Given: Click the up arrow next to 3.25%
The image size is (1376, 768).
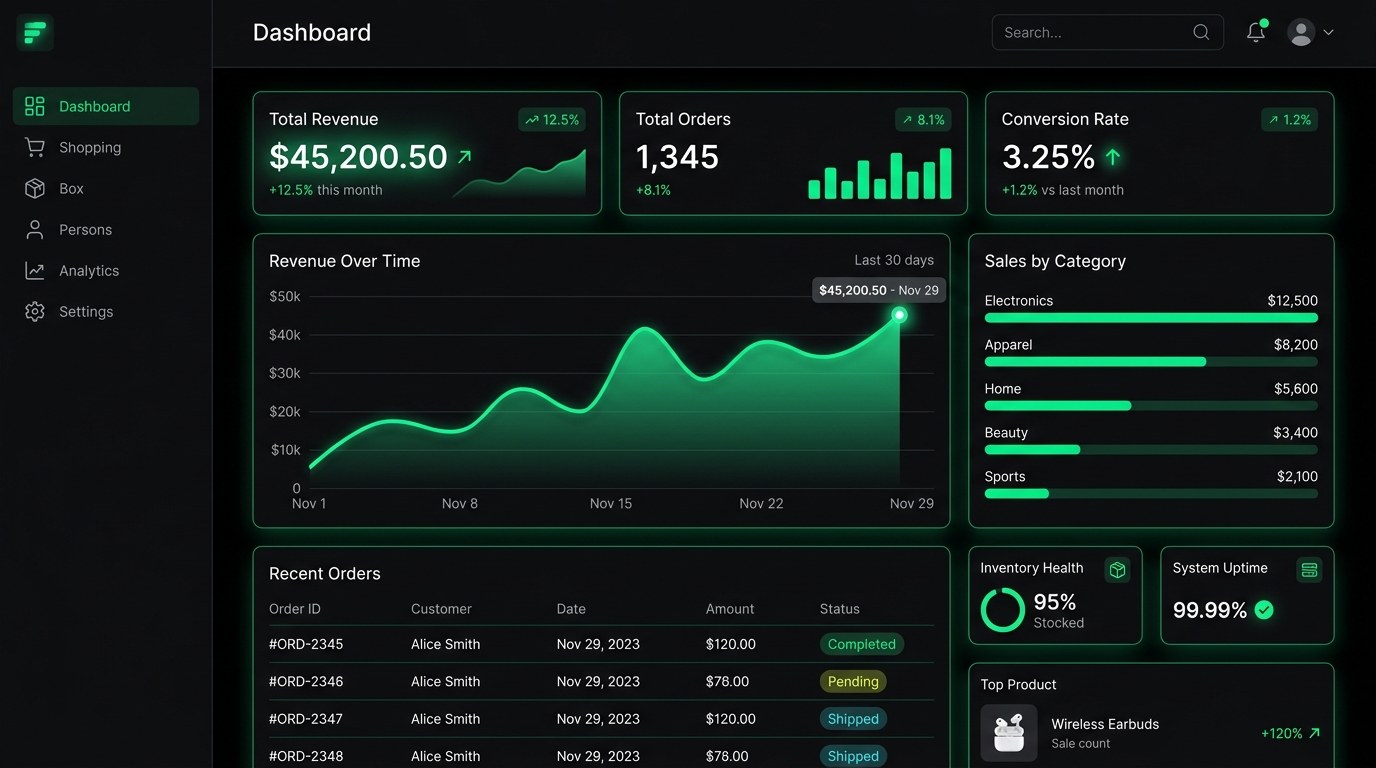Looking at the screenshot, I should 1113,157.
